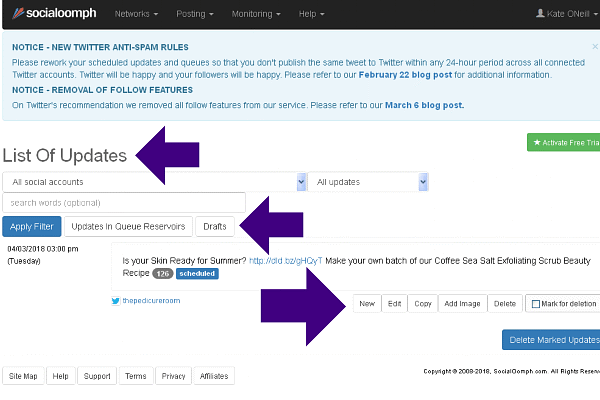The width and height of the screenshot is (600, 400).
Task: Click the search words input field
Action: (124, 203)
